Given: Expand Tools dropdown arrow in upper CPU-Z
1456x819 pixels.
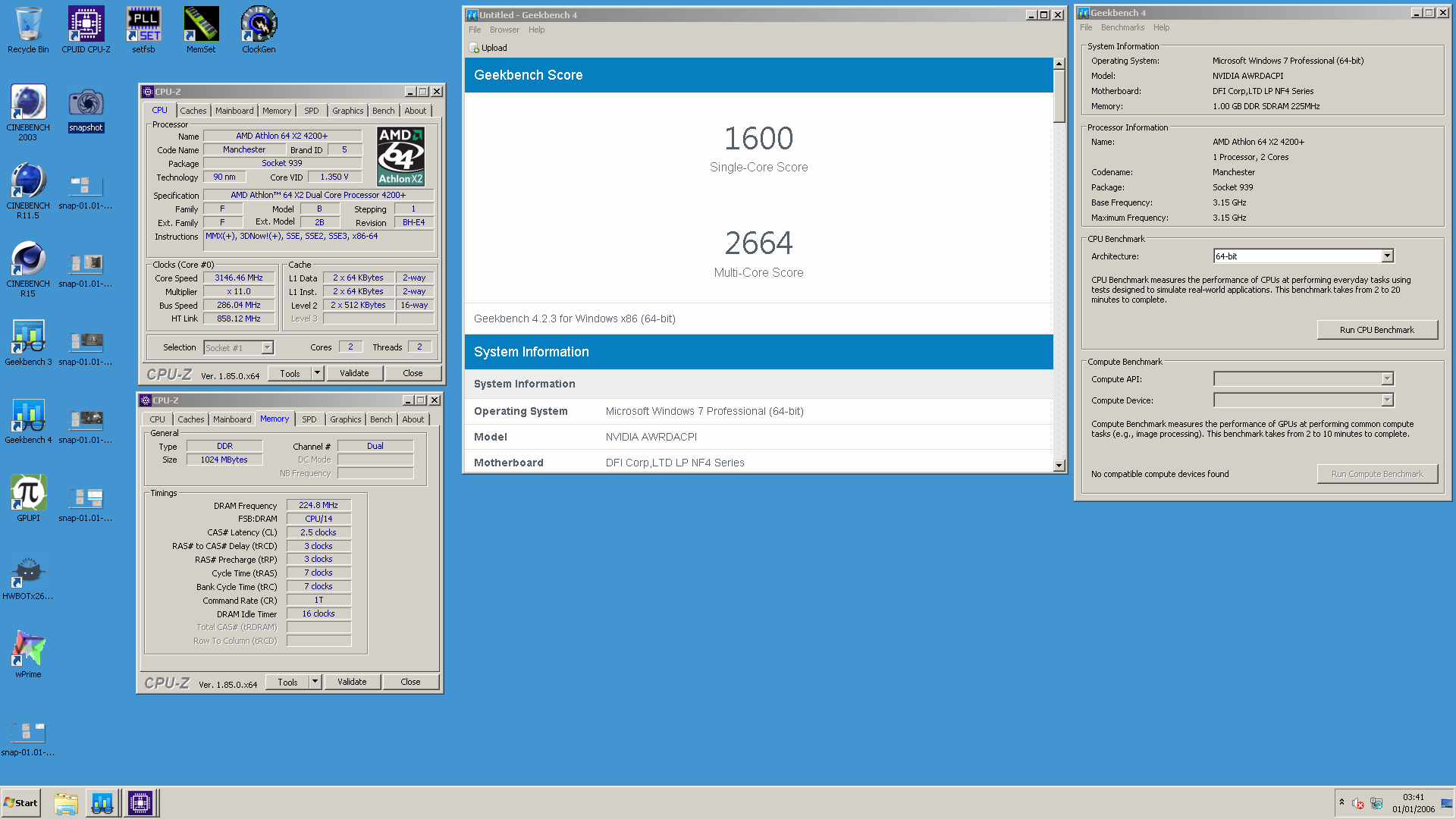Looking at the screenshot, I should (318, 373).
